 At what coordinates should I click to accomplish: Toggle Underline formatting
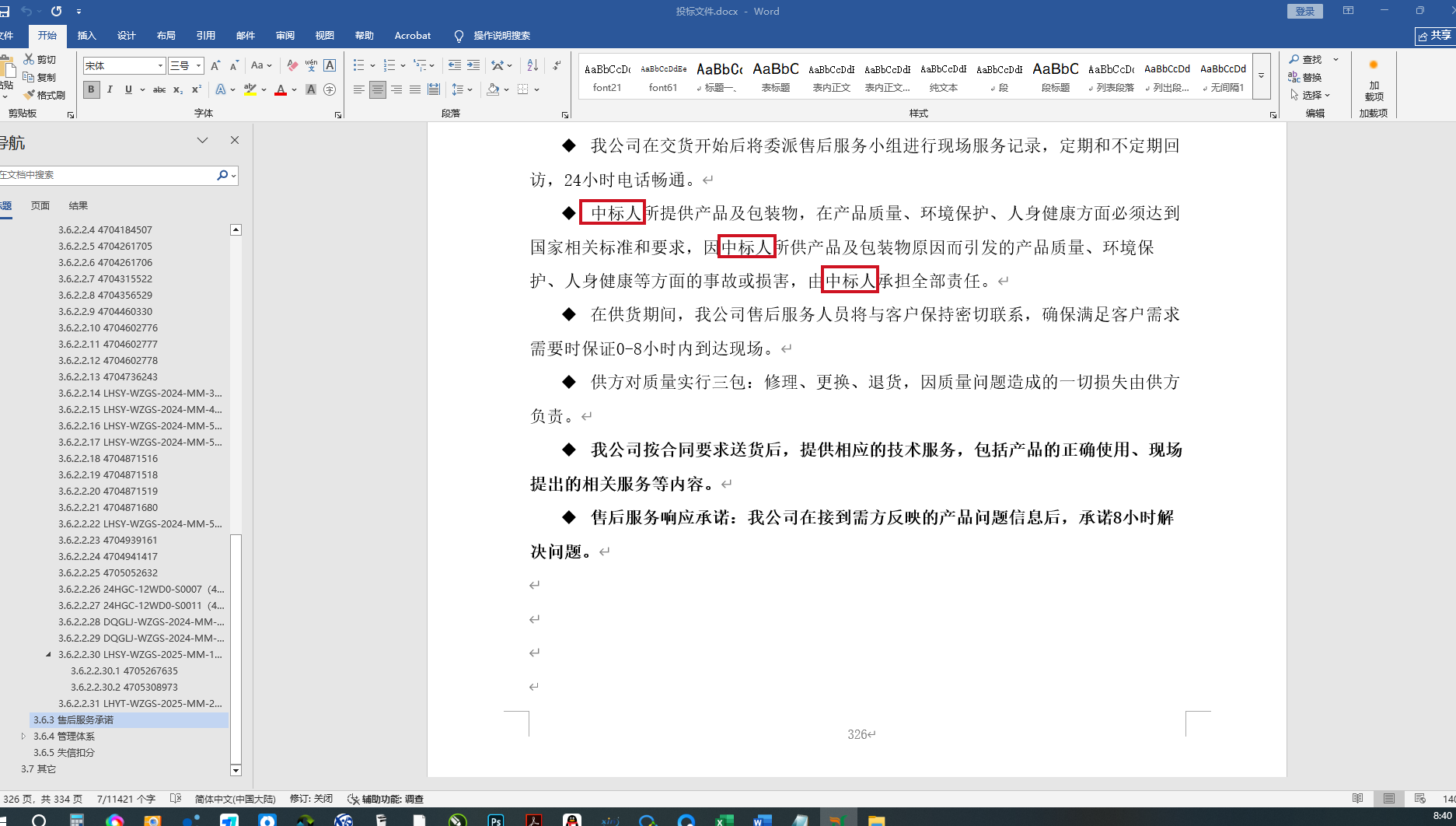128,89
